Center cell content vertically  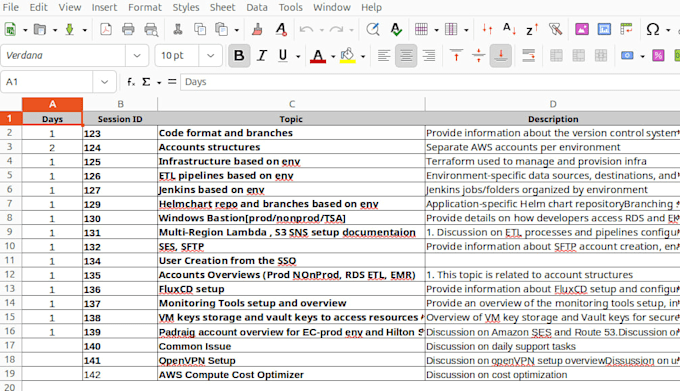tap(478, 55)
